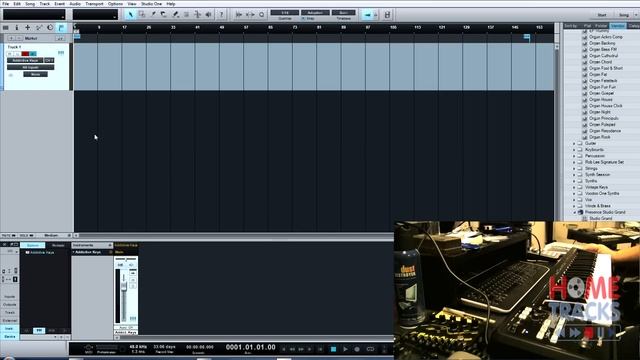Click the tempo track clock icon
Screen dimensions: 640x360
(50, 28)
